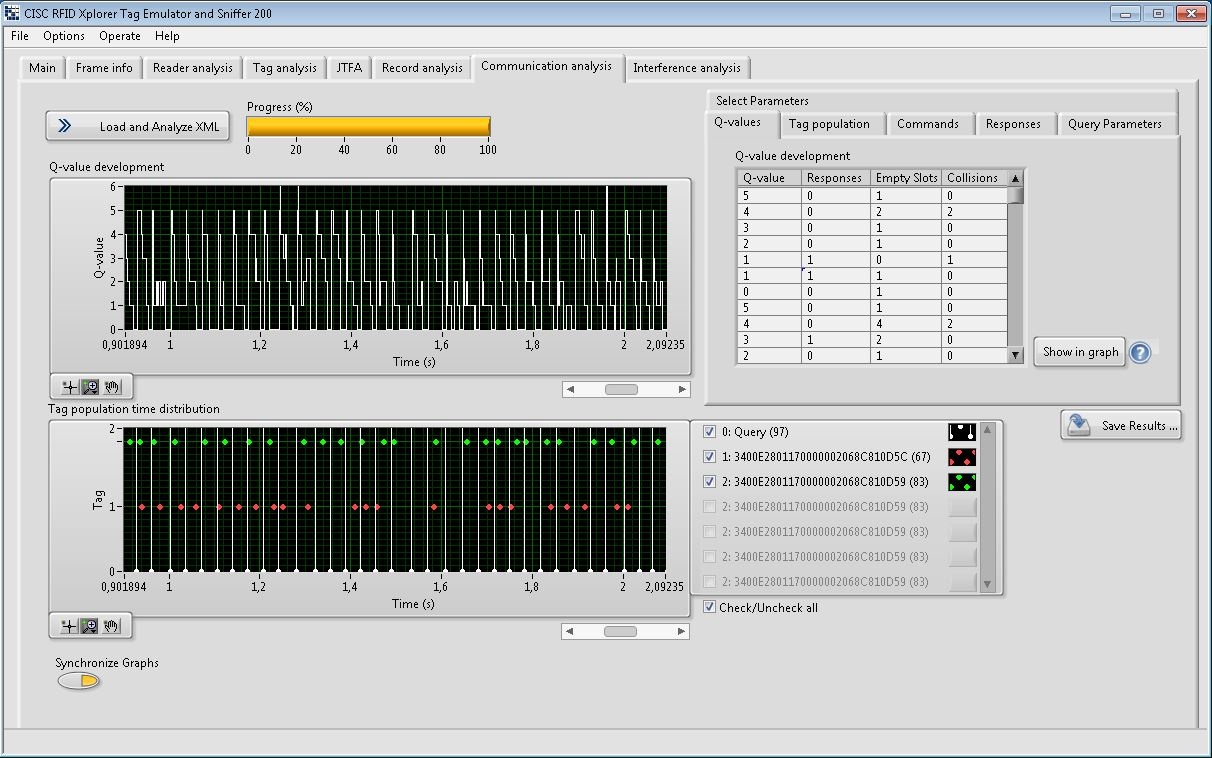This screenshot has width=1212, height=758.
Task: Open the Operate menu
Action: [x=119, y=36]
